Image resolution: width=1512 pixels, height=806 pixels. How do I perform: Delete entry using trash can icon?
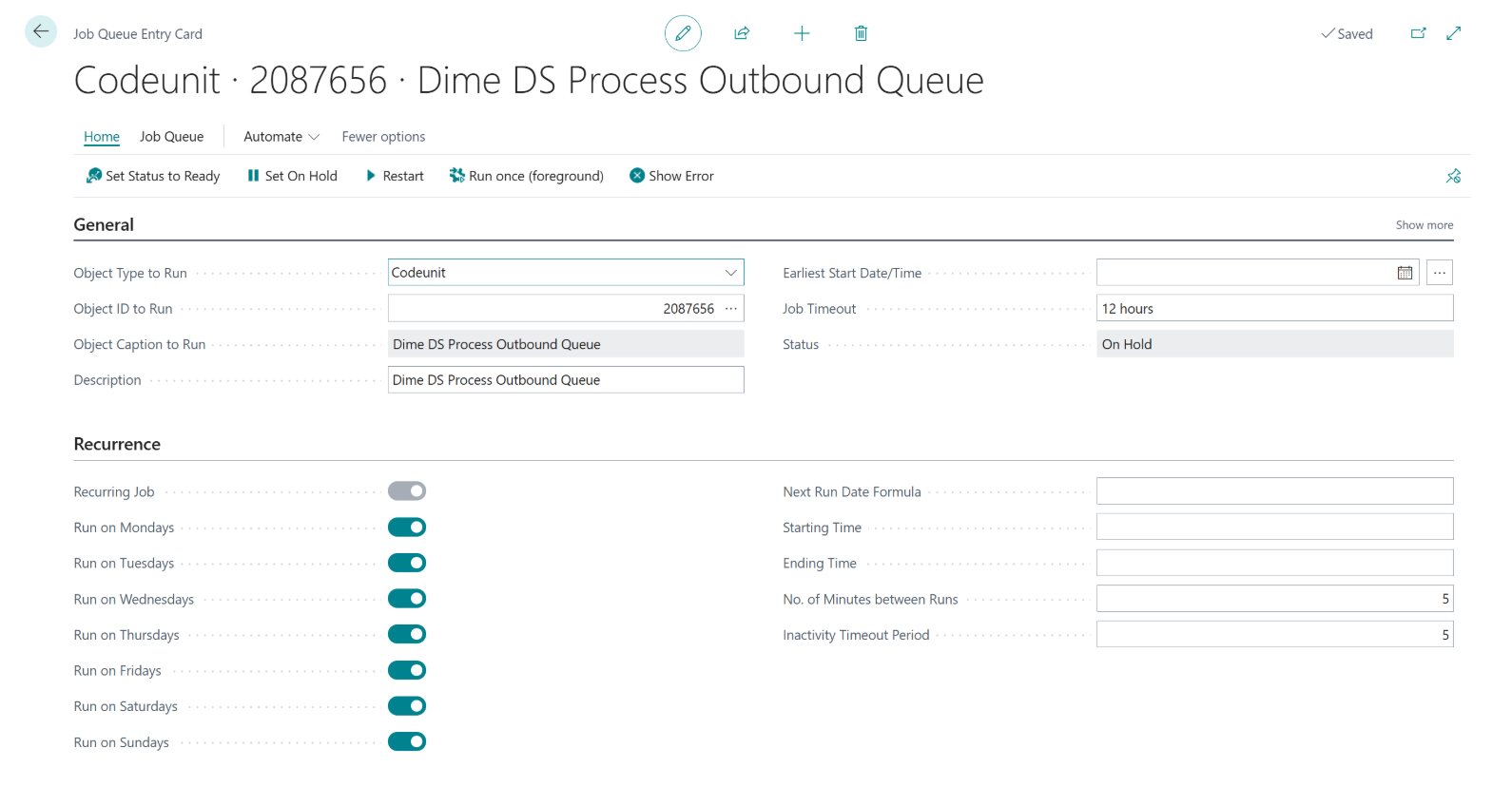point(861,33)
